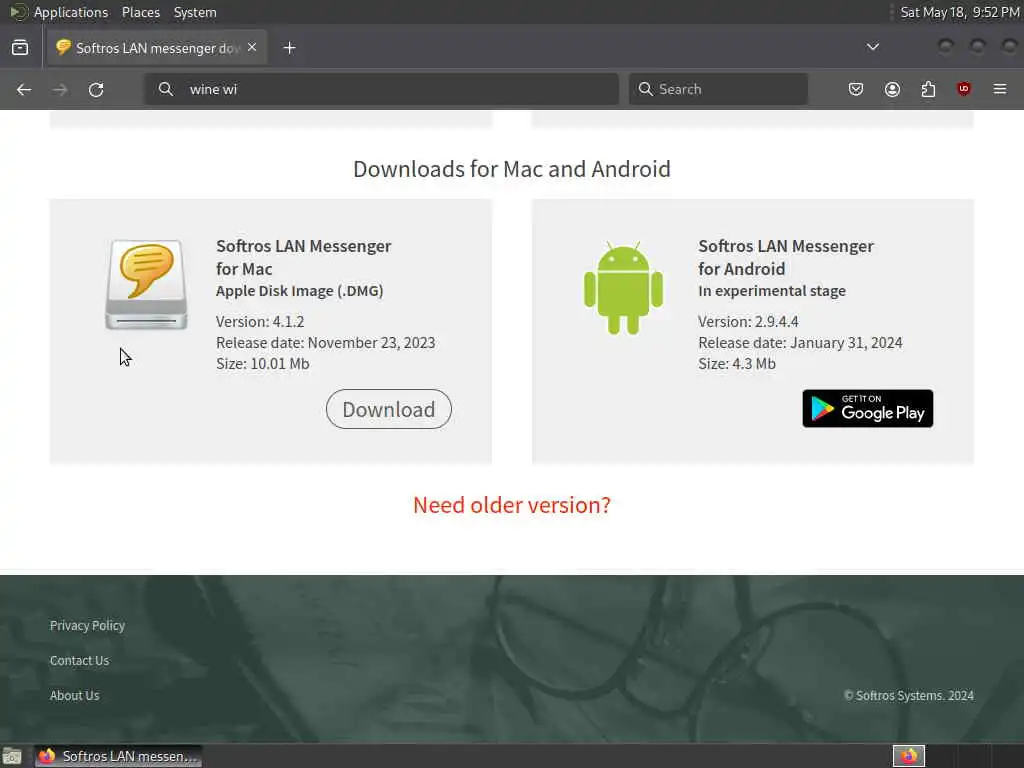Viewport: 1024px width, 768px height.
Task: Click the clock showing Sat May 18
Action: point(960,12)
